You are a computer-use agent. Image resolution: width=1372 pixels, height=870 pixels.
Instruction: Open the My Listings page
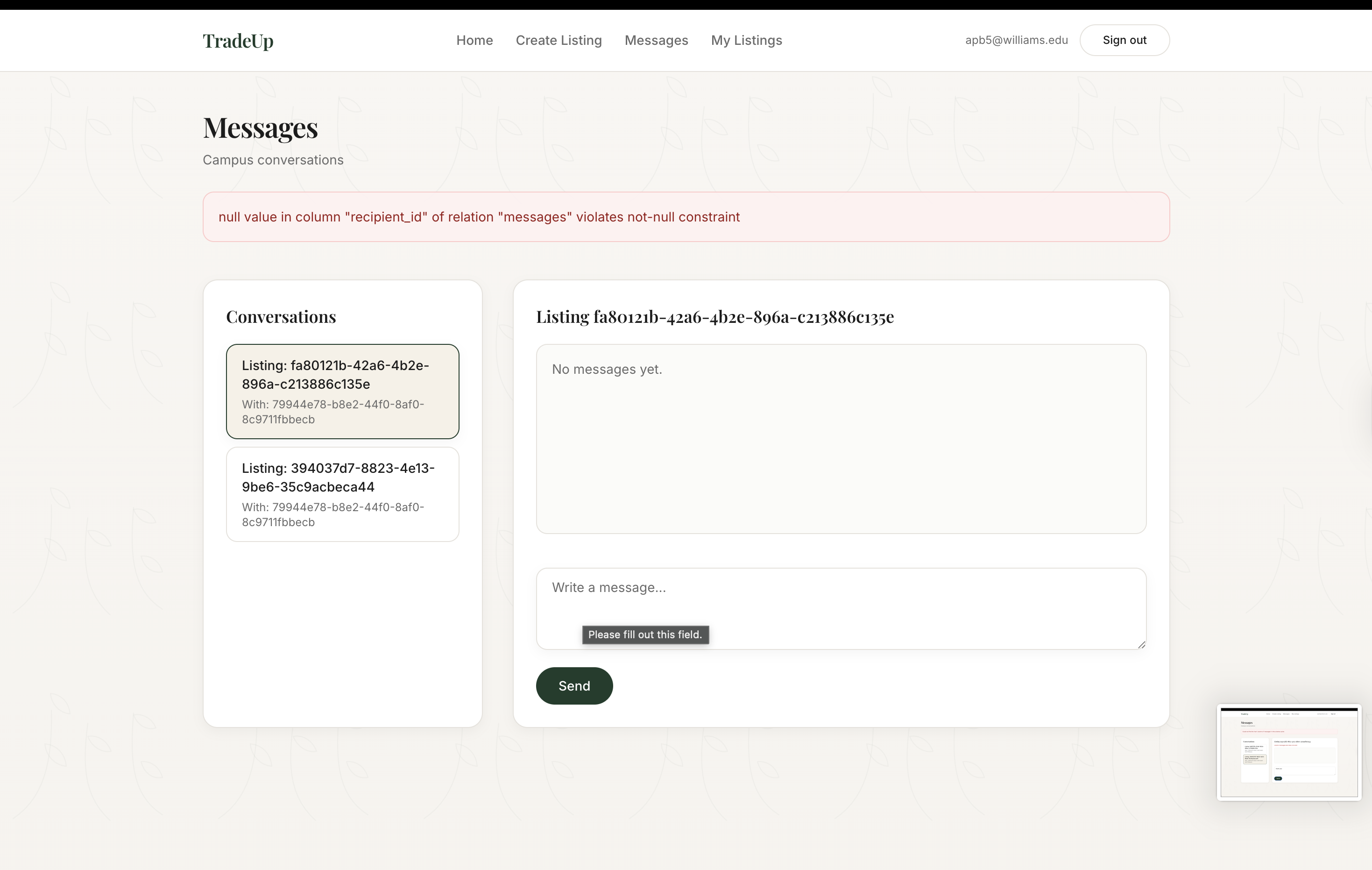pyautogui.click(x=746, y=41)
